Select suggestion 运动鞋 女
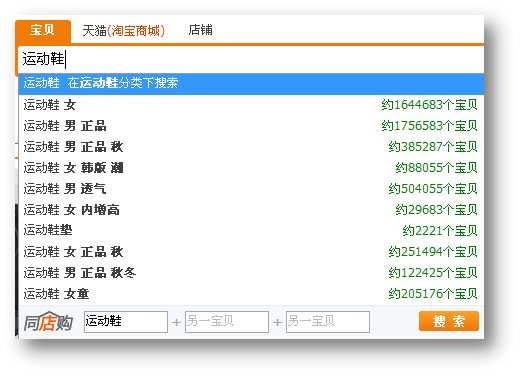The height and width of the screenshot is (376, 521). pos(251,105)
